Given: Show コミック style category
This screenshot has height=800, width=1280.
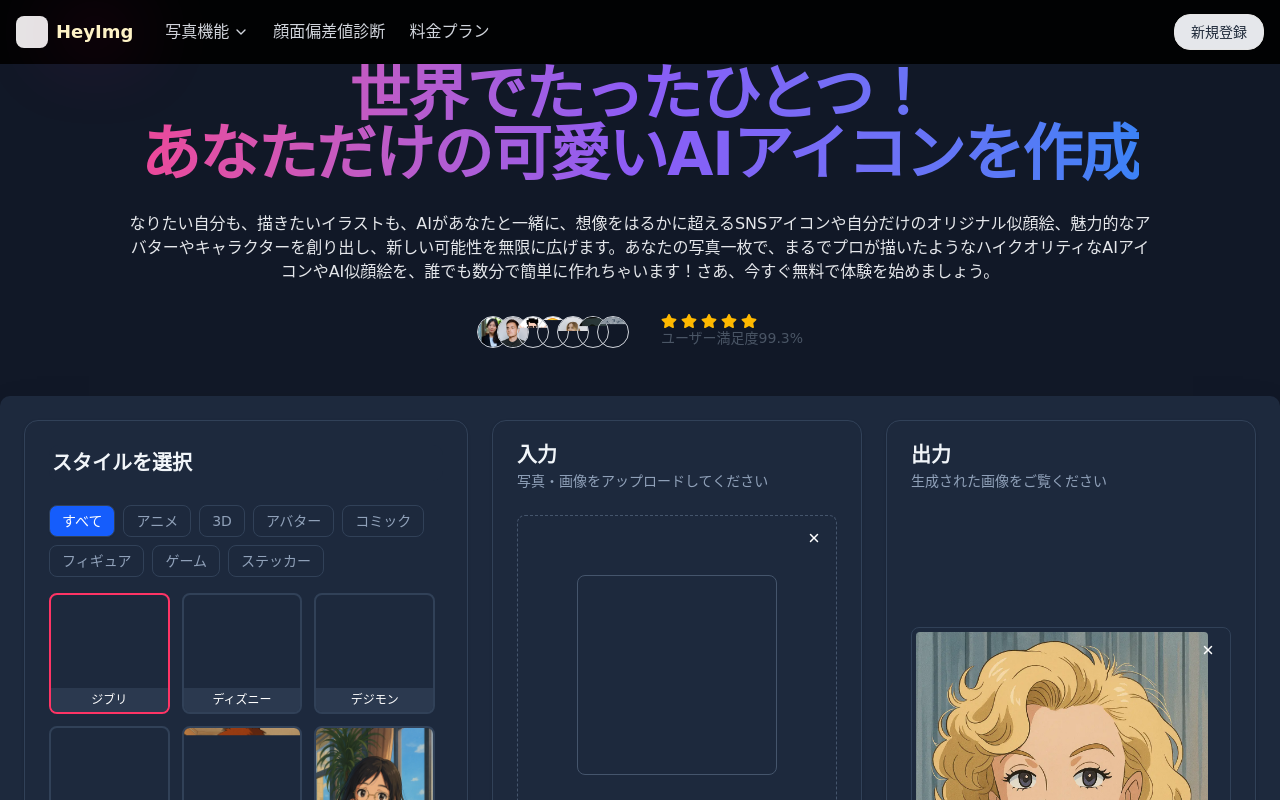Looking at the screenshot, I should (383, 521).
